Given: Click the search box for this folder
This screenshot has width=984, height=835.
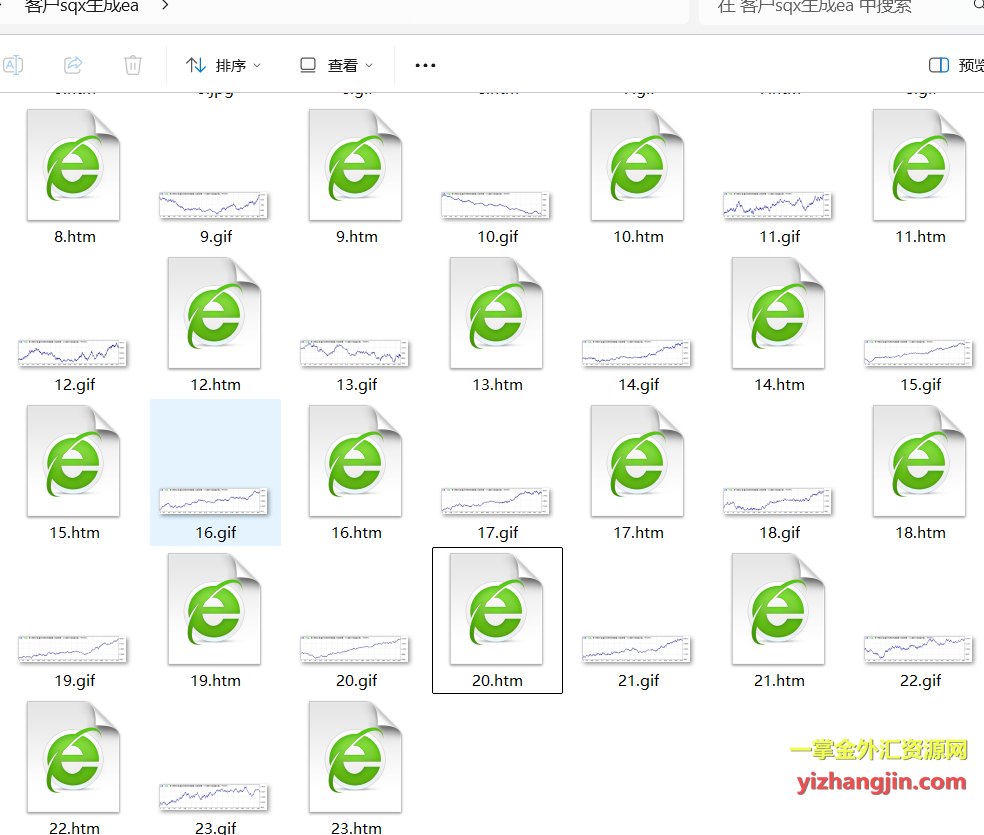Looking at the screenshot, I should pyautogui.click(x=840, y=7).
